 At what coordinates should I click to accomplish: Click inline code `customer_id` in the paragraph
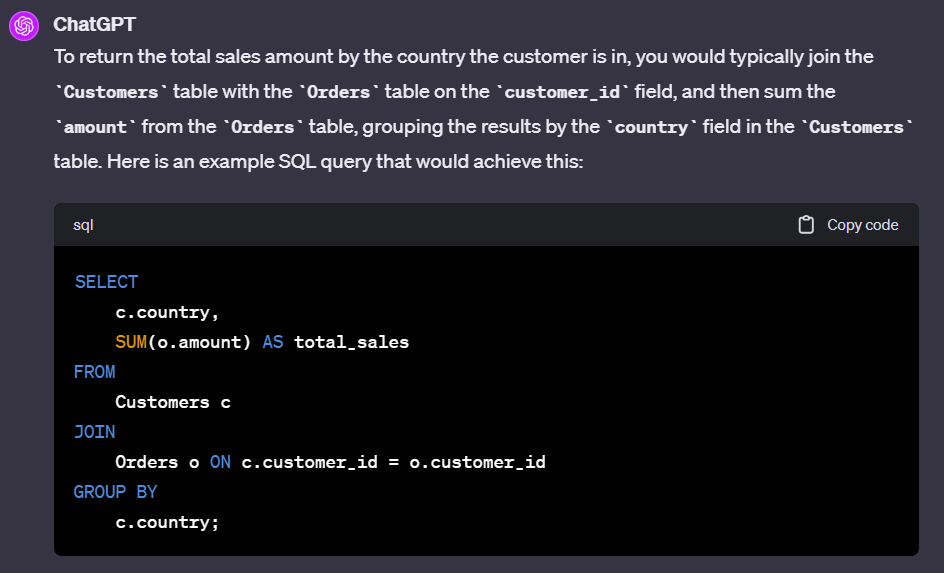pos(563,92)
